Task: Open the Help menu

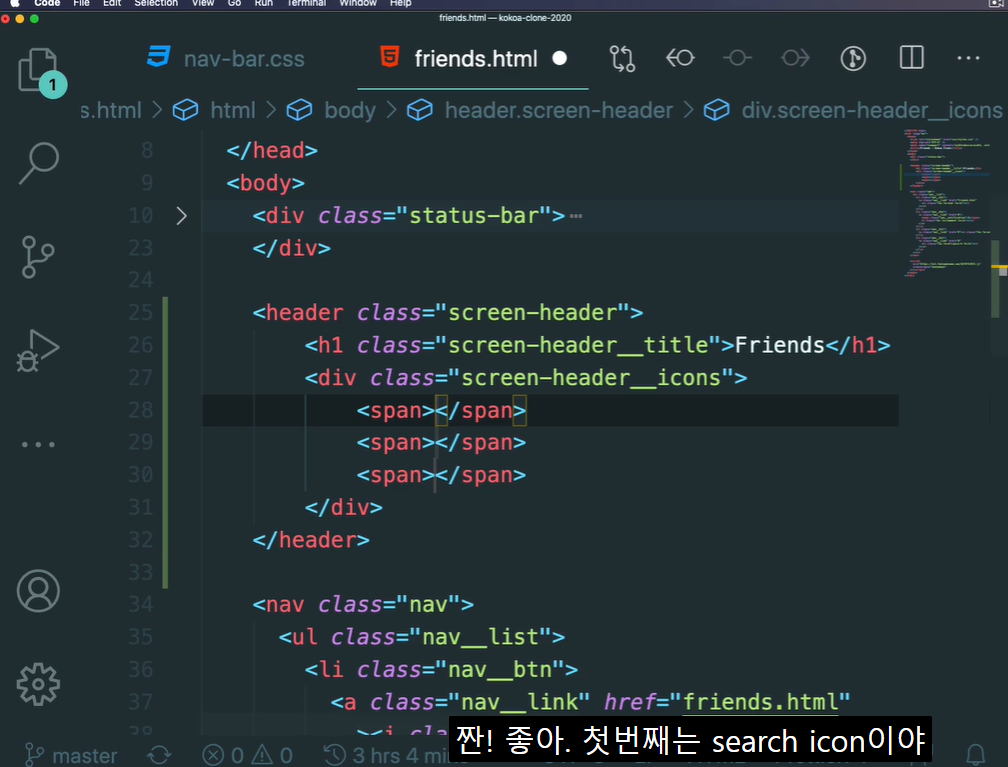Action: tap(400, 3)
